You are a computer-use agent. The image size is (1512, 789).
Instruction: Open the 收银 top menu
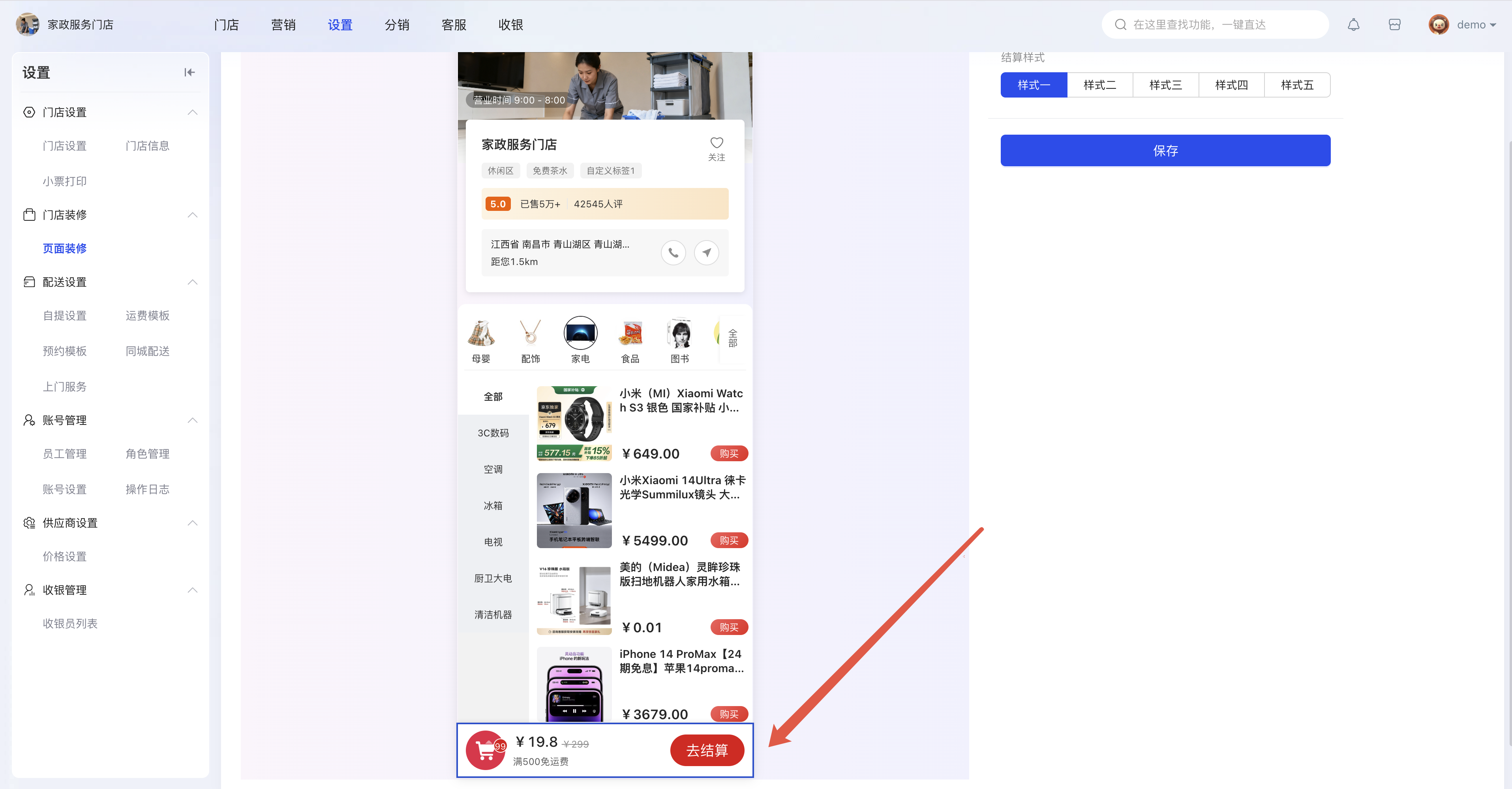click(510, 24)
